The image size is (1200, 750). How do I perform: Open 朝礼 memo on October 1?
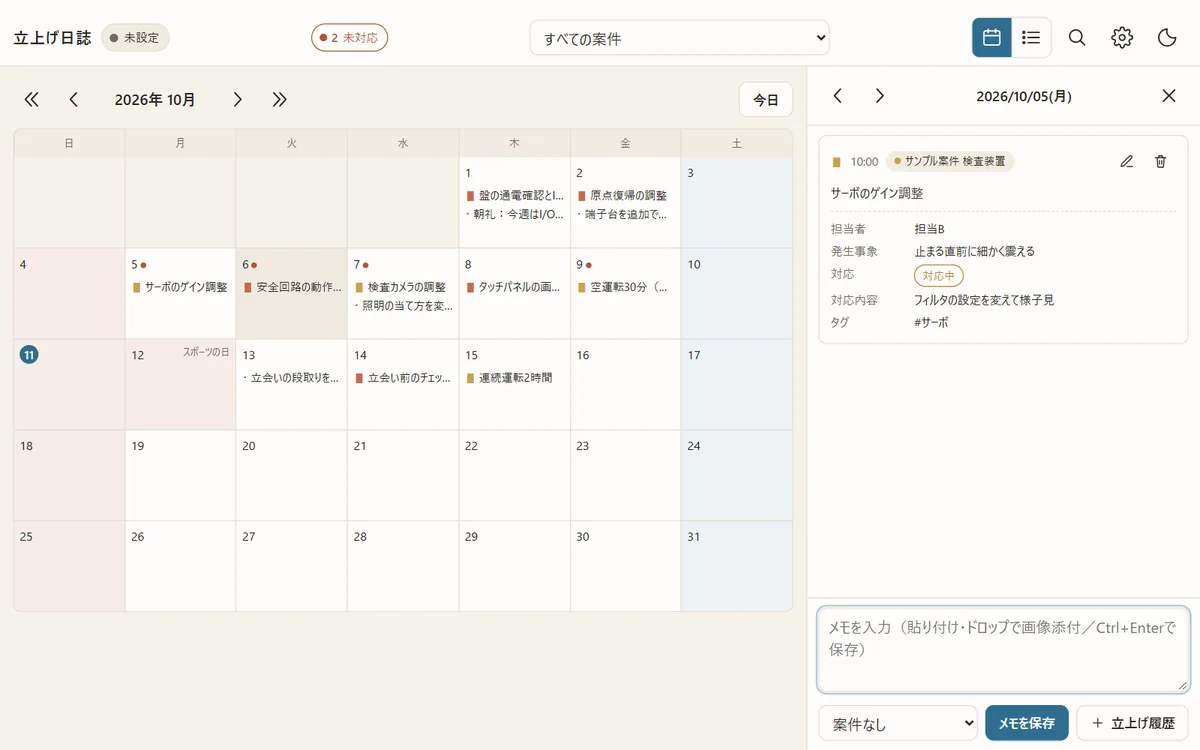pyautogui.click(x=514, y=214)
